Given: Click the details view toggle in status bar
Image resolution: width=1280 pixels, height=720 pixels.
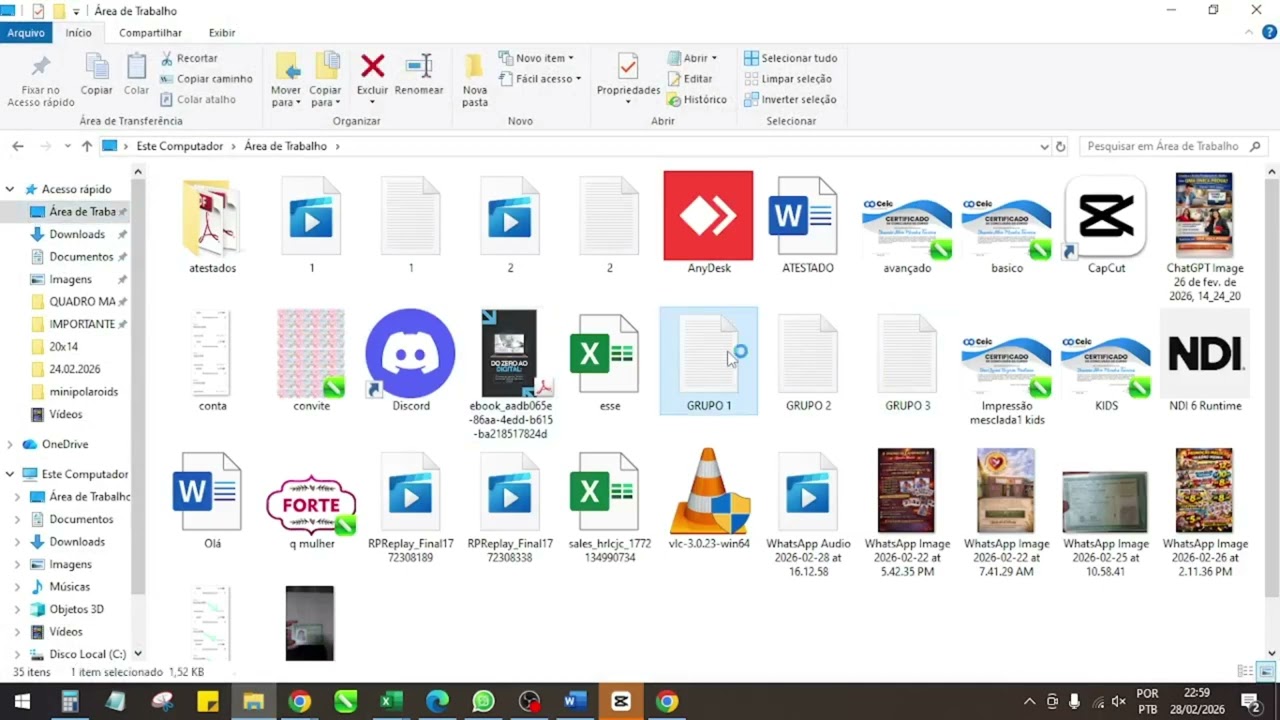Looking at the screenshot, I should pyautogui.click(x=1245, y=672).
